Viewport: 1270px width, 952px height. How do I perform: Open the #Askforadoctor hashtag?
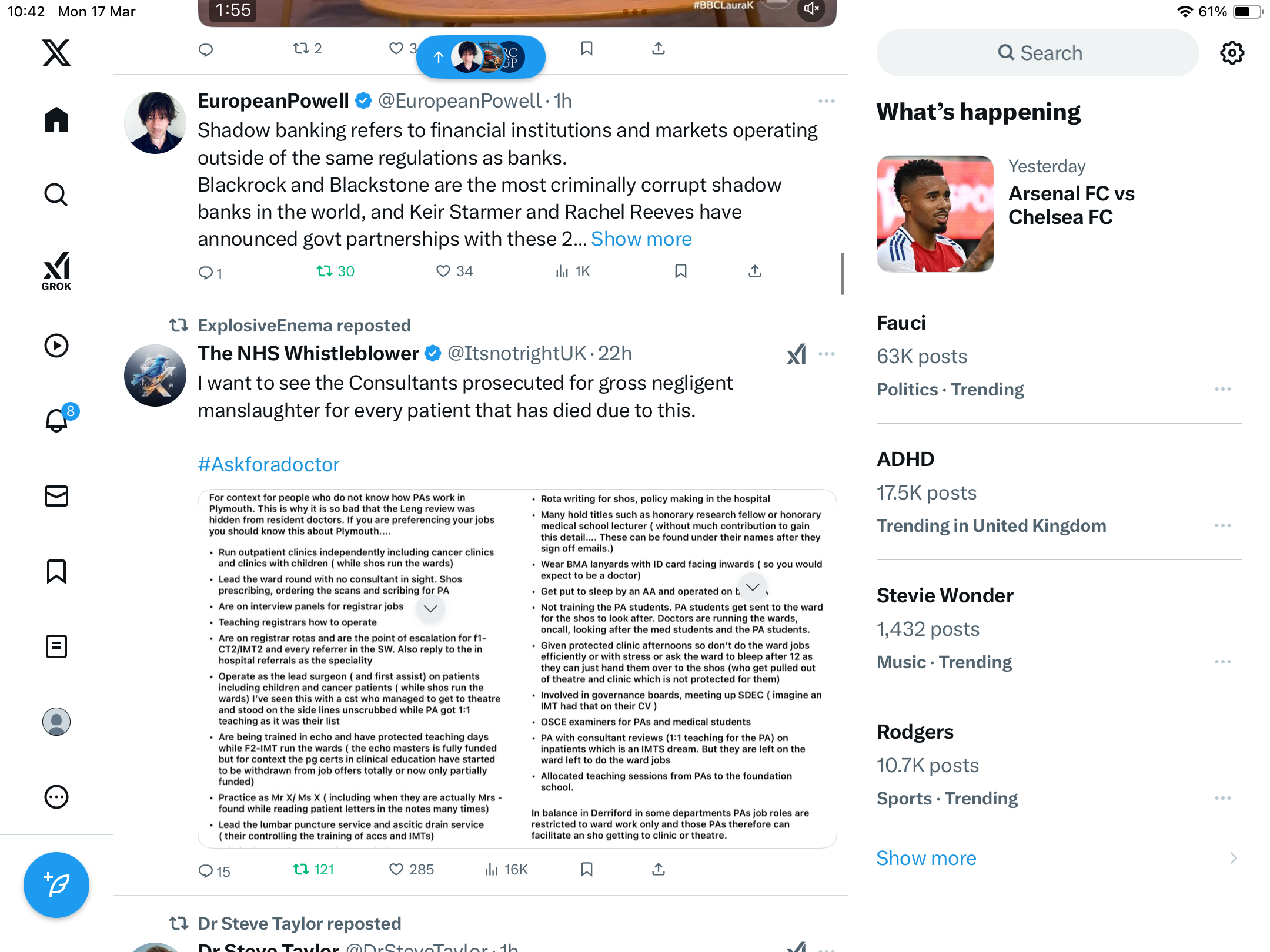268,464
